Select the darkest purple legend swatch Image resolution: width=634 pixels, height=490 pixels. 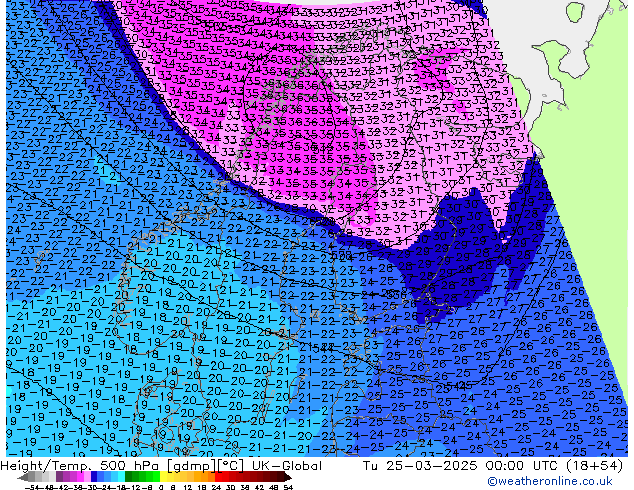pyautogui.click(x=59, y=477)
